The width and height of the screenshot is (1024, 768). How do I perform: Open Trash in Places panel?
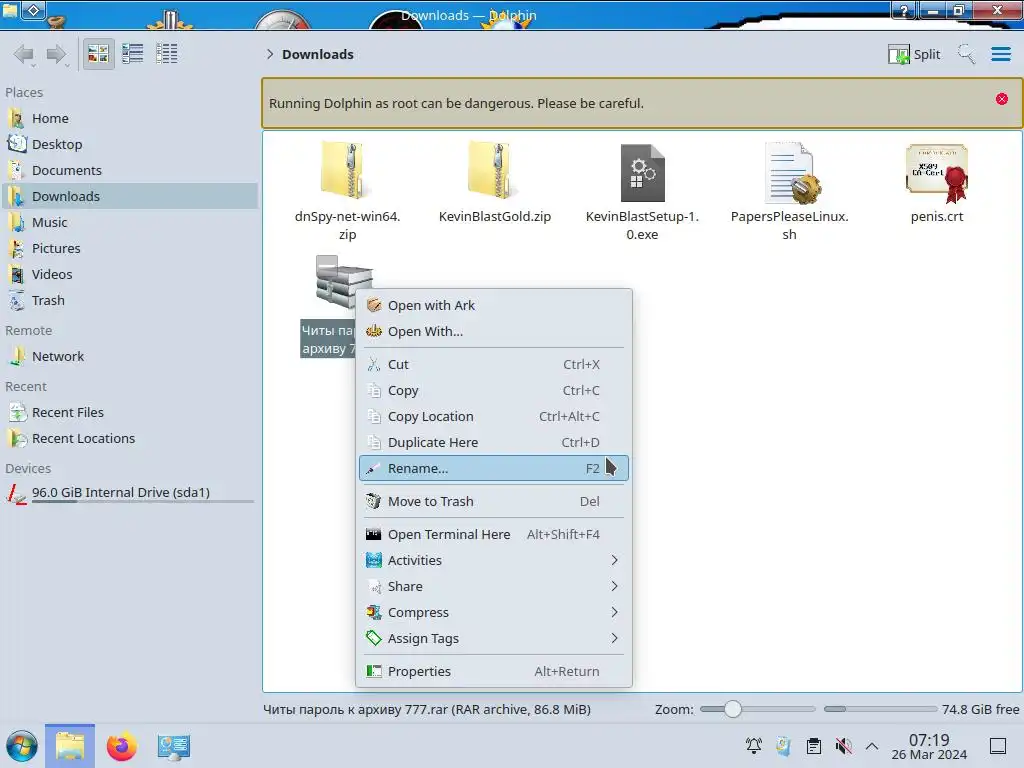pos(129,301)
